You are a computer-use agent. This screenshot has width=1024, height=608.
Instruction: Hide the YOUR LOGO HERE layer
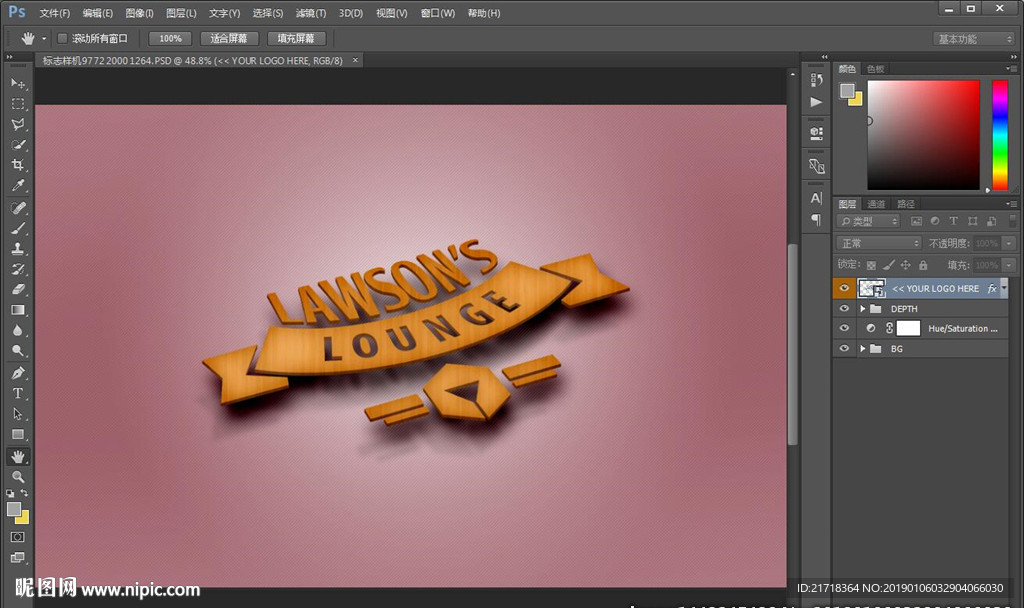click(844, 288)
